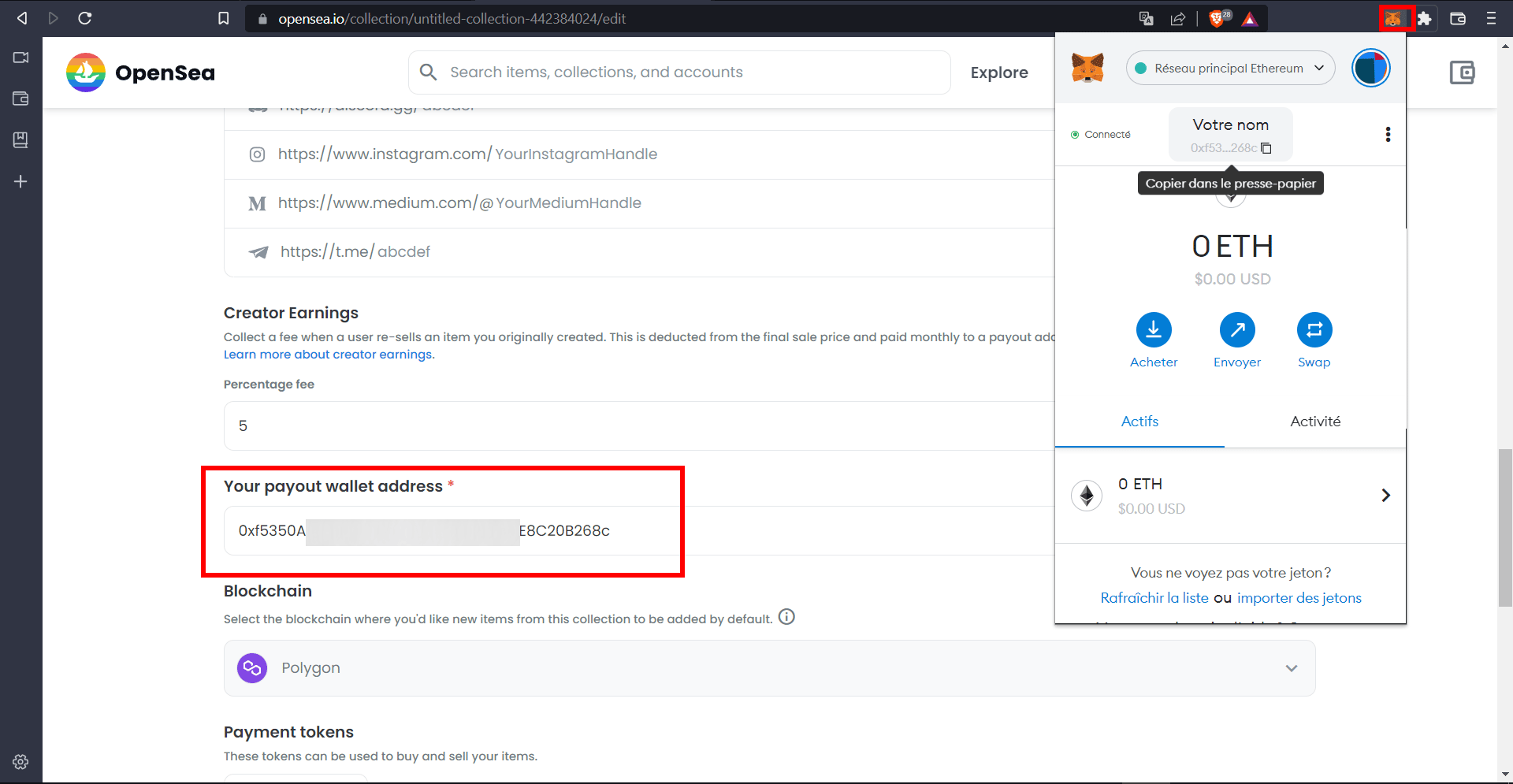The width and height of the screenshot is (1513, 784).
Task: Open sidebar video call icon
Action: point(21,58)
